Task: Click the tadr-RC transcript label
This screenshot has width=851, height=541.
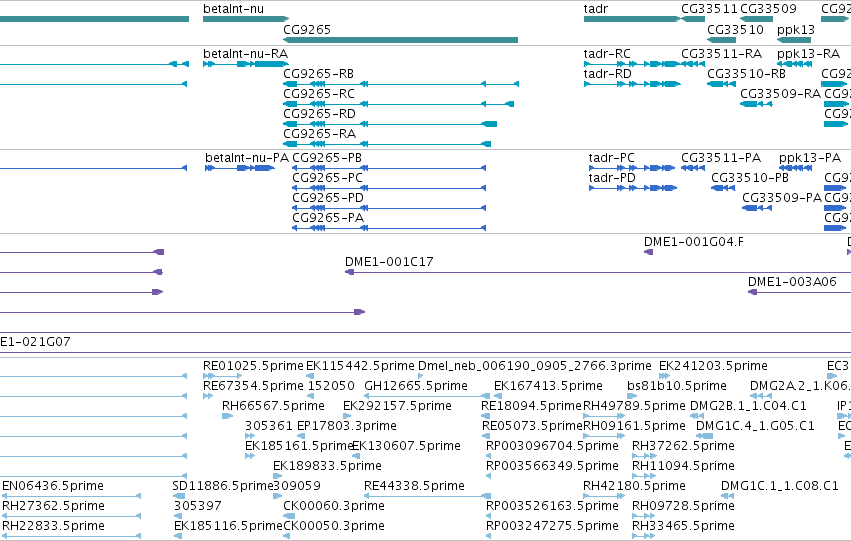Action: (x=607, y=54)
